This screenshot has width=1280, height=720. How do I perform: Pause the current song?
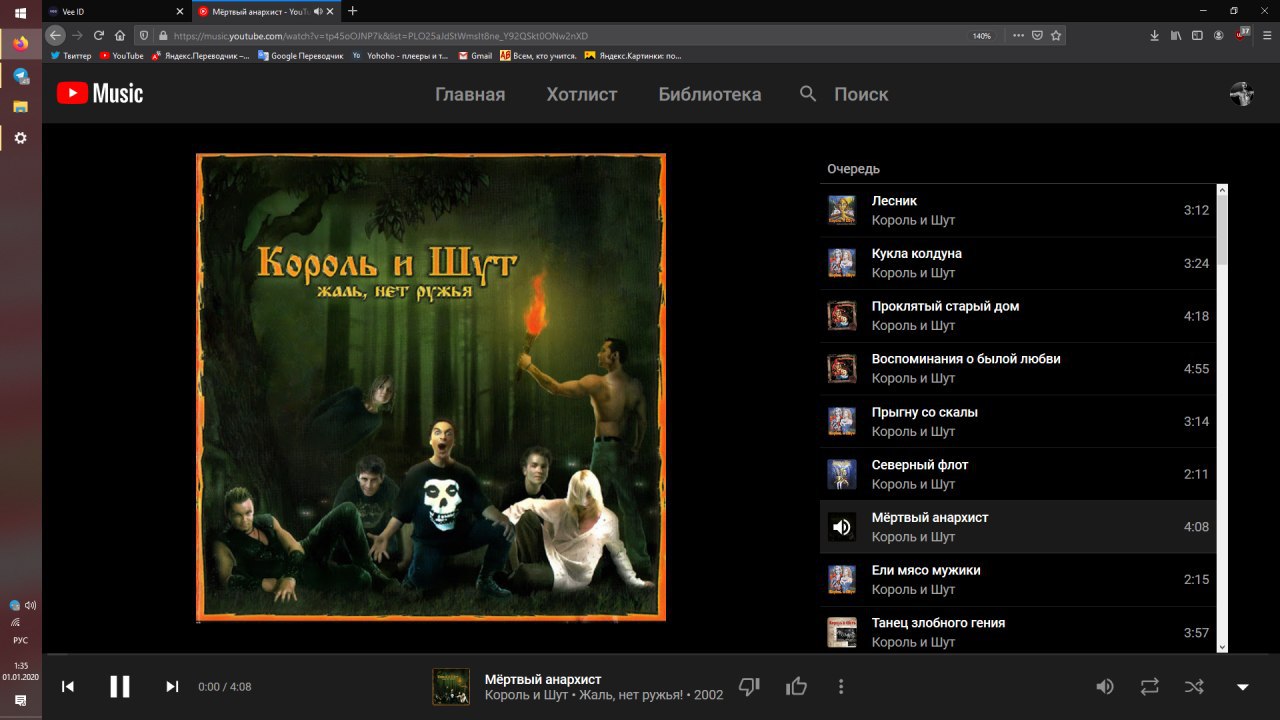[120, 686]
